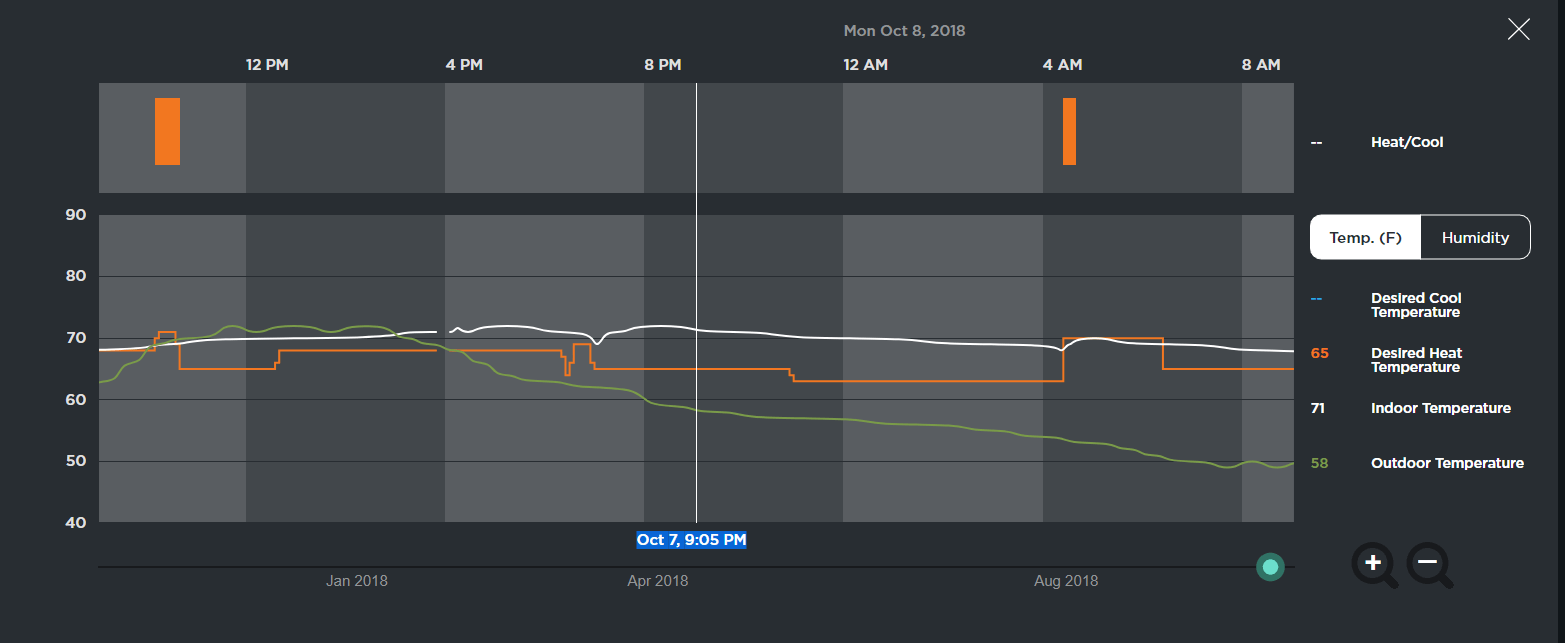Viewport: 1565px width, 643px height.
Task: Click the Heat/Cool legend indicator
Action: [x=1317, y=141]
